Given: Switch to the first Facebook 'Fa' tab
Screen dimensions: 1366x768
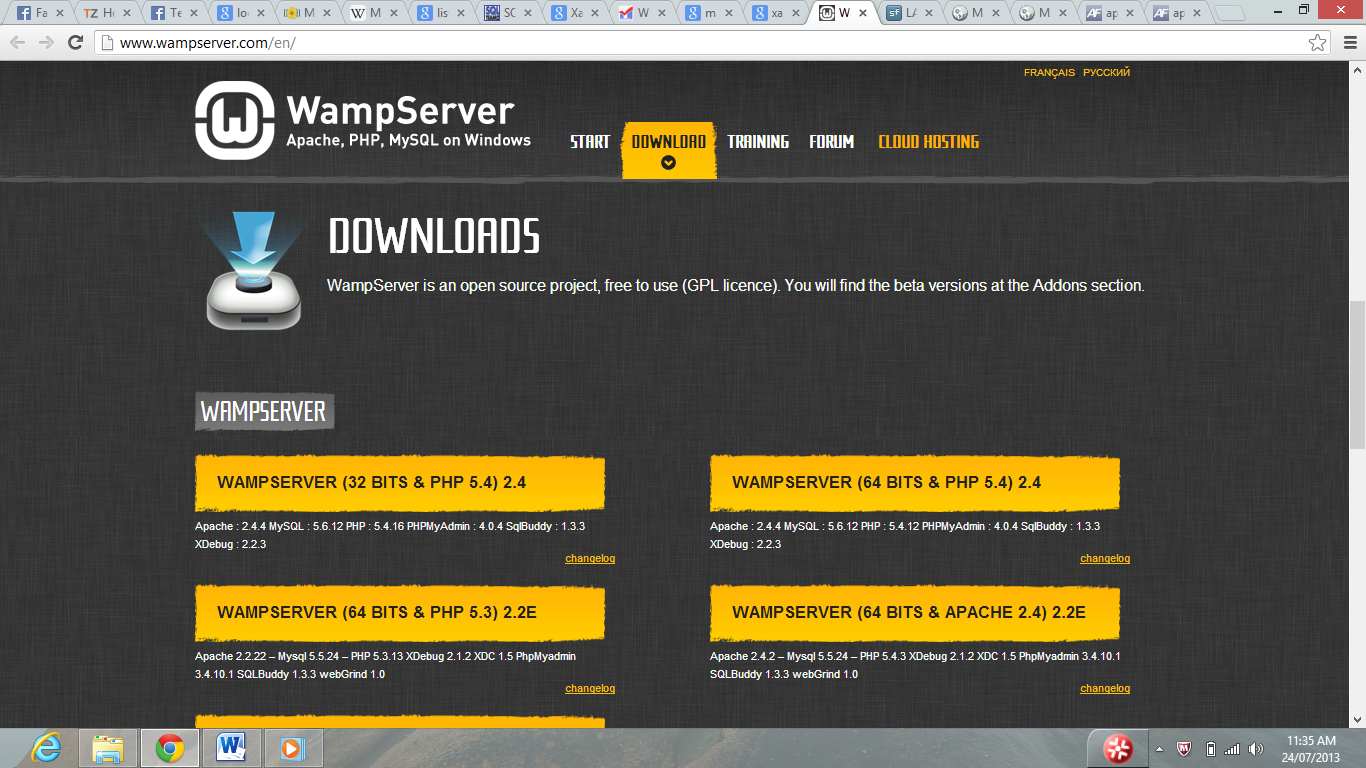Looking at the screenshot, I should coord(40,13).
